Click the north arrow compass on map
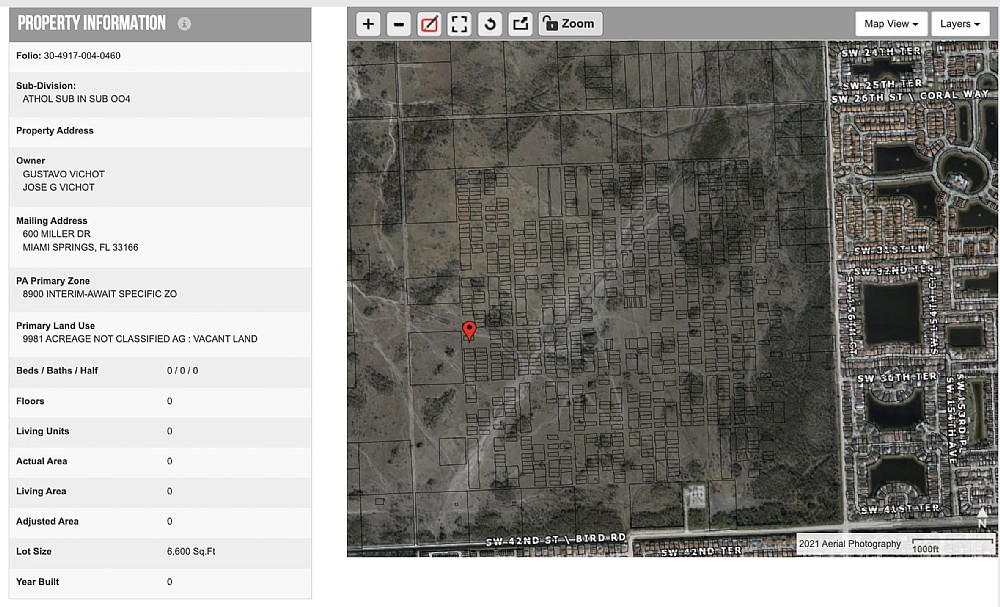Screen dimensions: 1000x607 tap(982, 516)
